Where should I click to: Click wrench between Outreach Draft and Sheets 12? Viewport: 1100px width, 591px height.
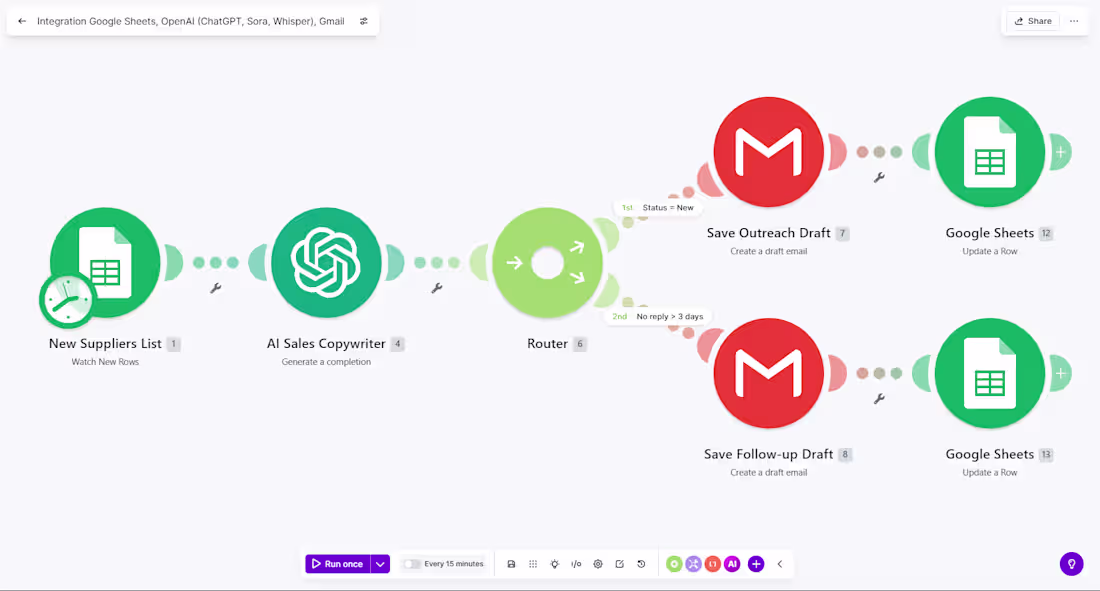coord(879,178)
